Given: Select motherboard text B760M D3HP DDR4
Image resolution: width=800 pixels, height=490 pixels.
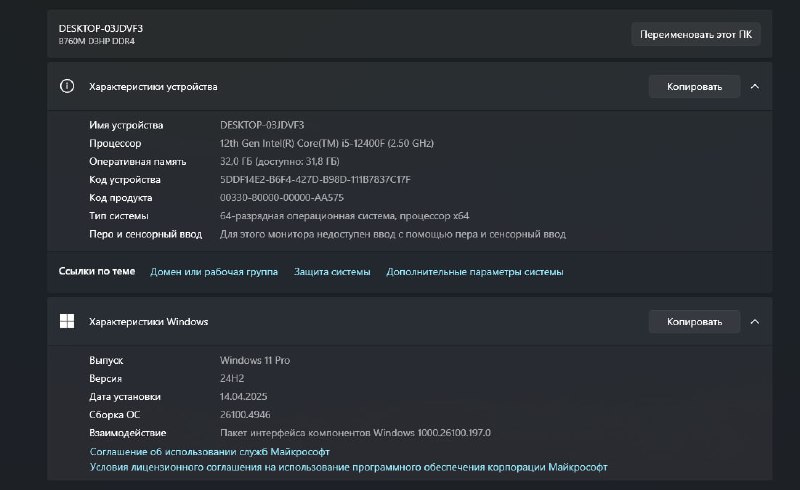Looking at the screenshot, I should pos(96,41).
